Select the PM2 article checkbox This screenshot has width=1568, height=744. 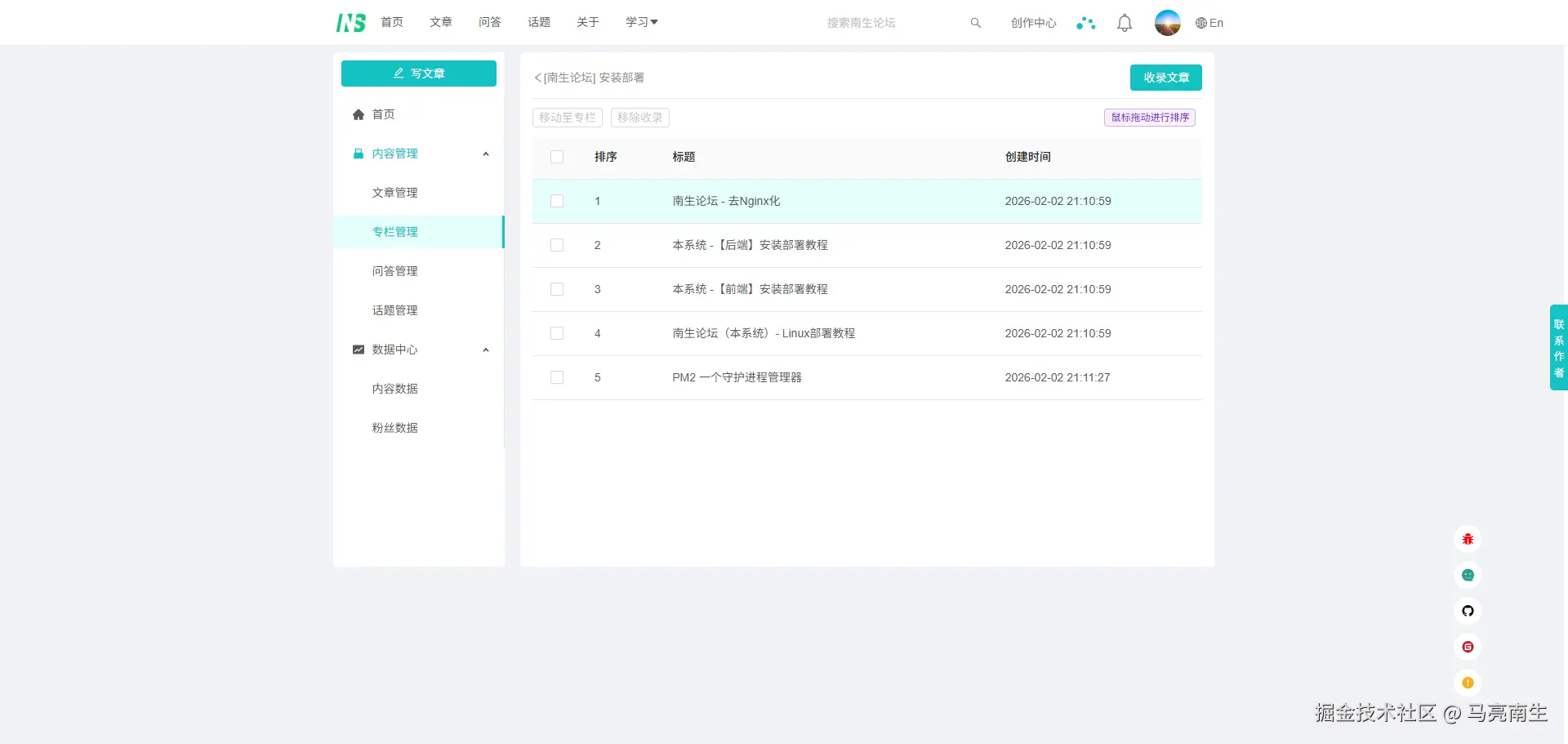click(x=557, y=377)
